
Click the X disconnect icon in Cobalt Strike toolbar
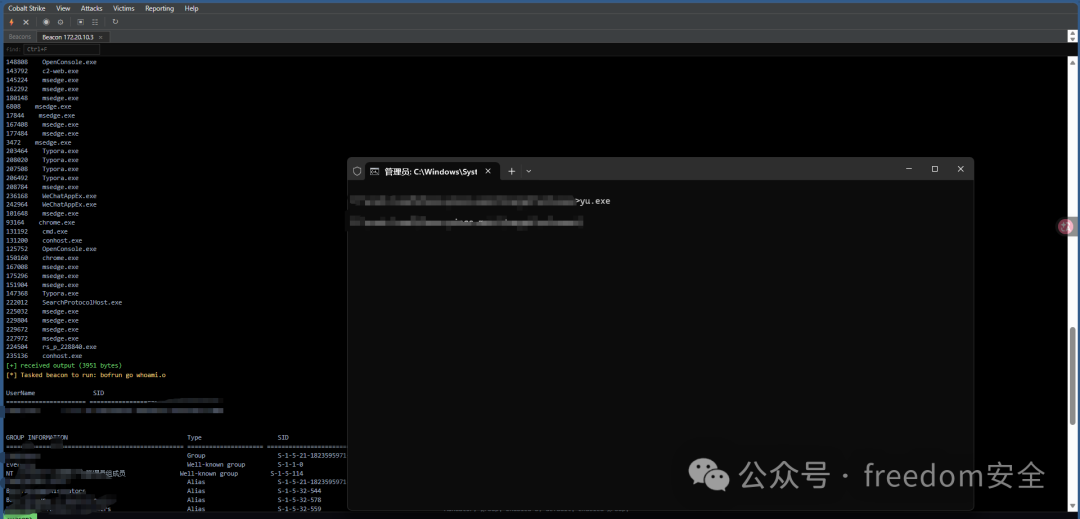tap(26, 22)
